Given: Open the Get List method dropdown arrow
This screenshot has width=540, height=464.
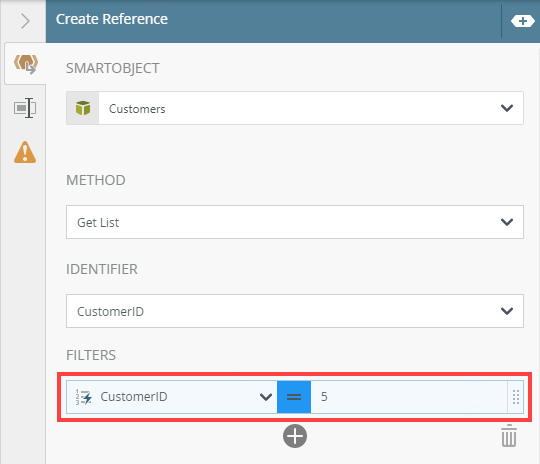Looking at the screenshot, I should click(x=507, y=222).
